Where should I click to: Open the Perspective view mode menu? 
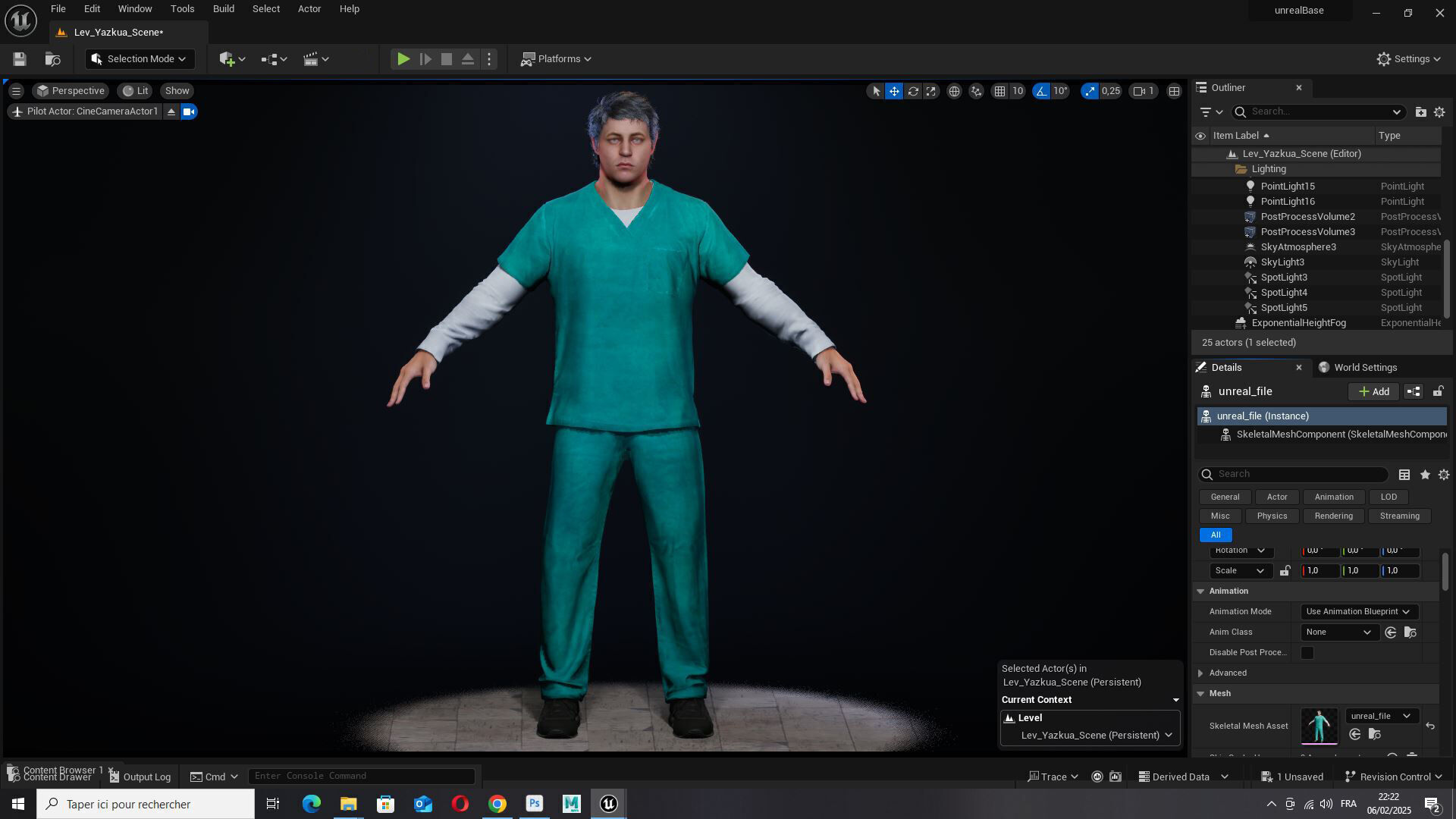point(71,91)
